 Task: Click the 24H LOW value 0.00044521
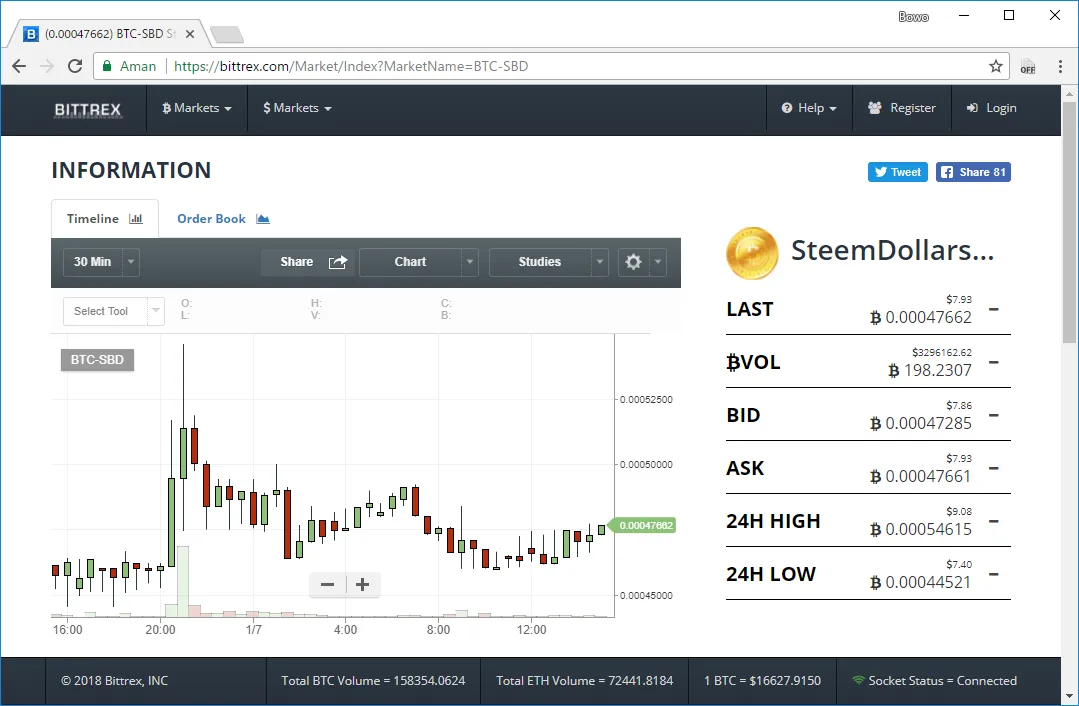click(921, 582)
